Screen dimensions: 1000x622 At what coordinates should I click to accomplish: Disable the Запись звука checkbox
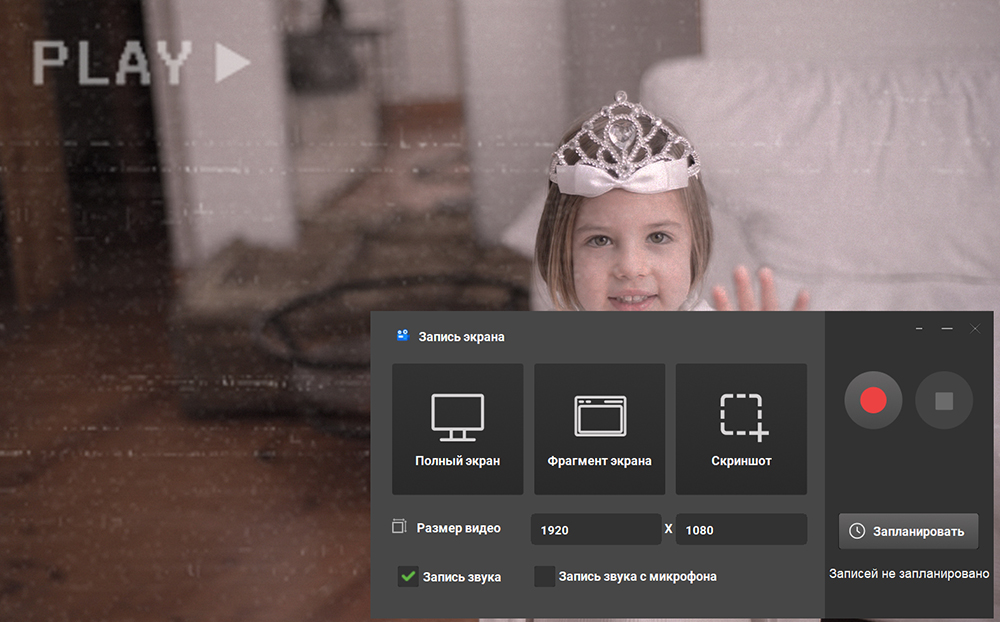[408, 576]
